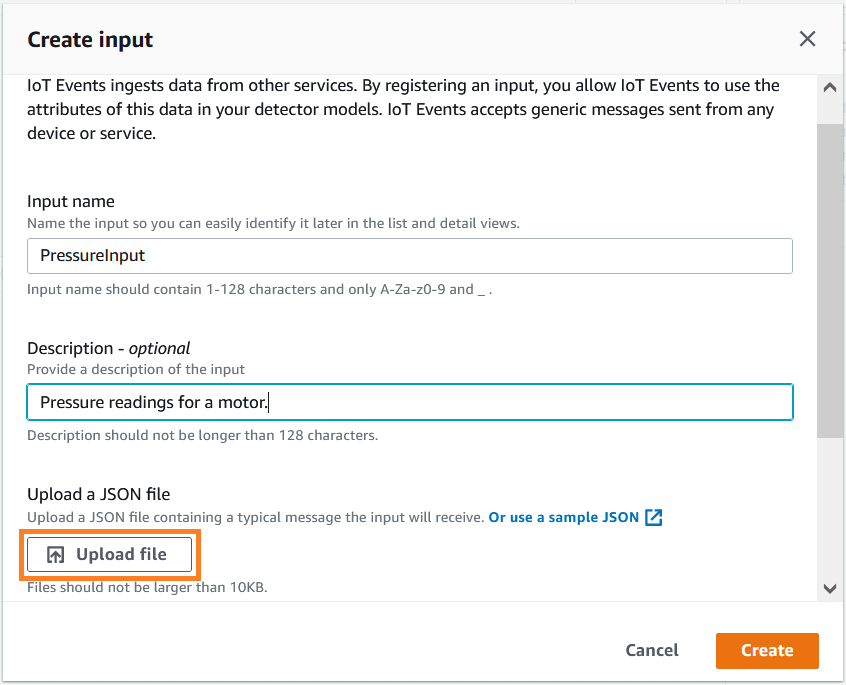Click the vertical scrollbar thumb
Viewport: 846px width, 685px height.
pyautogui.click(x=829, y=280)
